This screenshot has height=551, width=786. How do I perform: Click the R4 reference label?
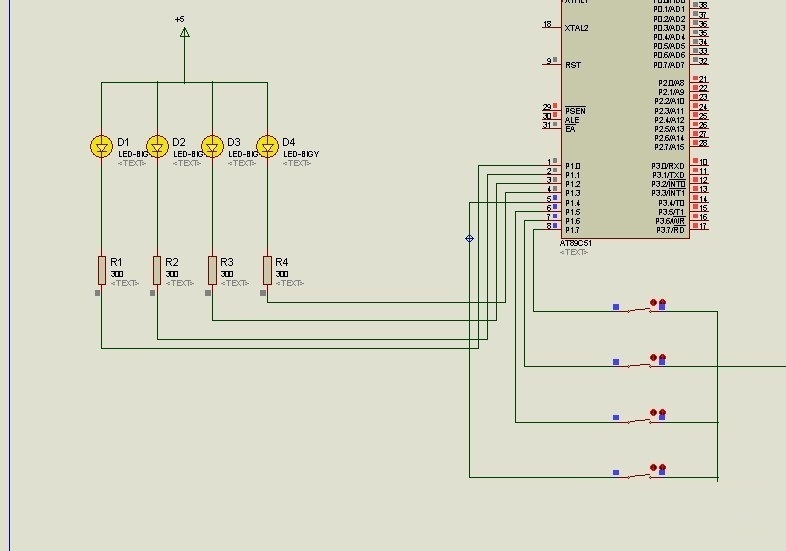tap(282, 262)
